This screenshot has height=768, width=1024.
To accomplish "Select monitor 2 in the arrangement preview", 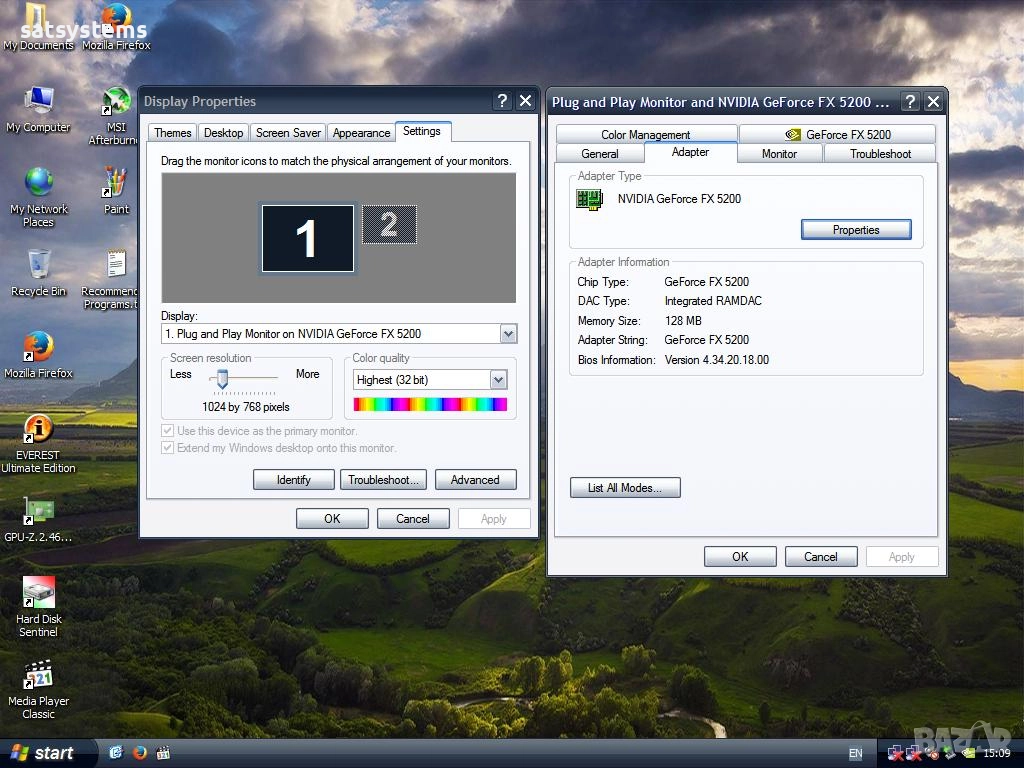I will coord(389,225).
